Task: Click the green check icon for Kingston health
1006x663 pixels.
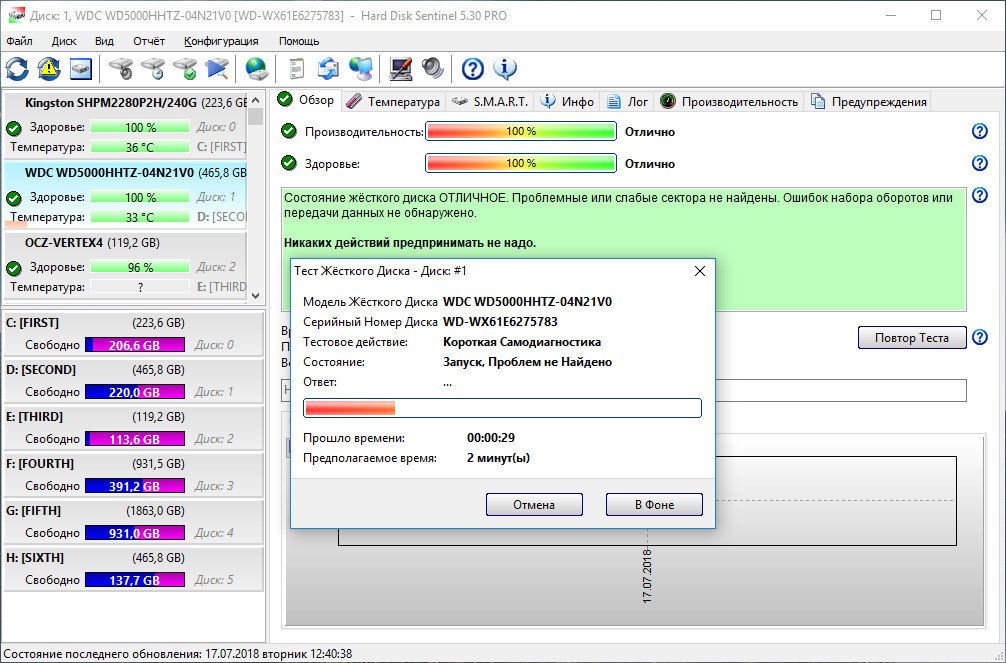Action: (13, 128)
